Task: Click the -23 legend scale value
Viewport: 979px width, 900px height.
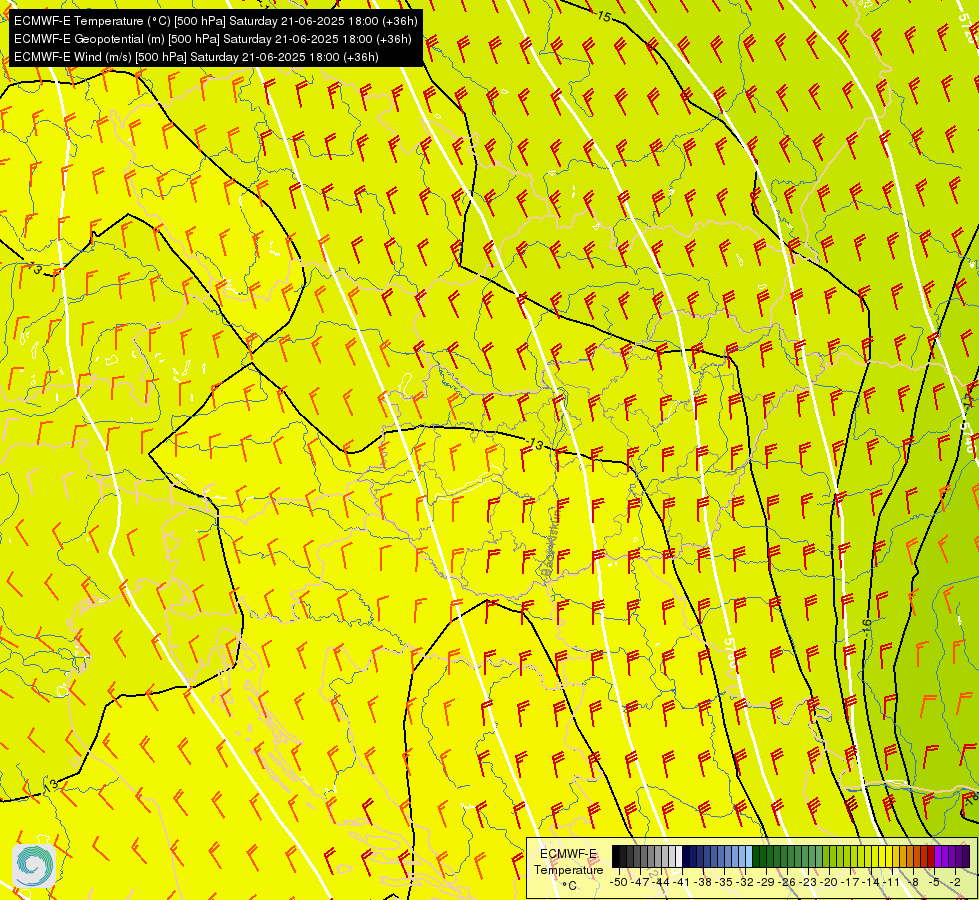Action: pyautogui.click(x=808, y=882)
